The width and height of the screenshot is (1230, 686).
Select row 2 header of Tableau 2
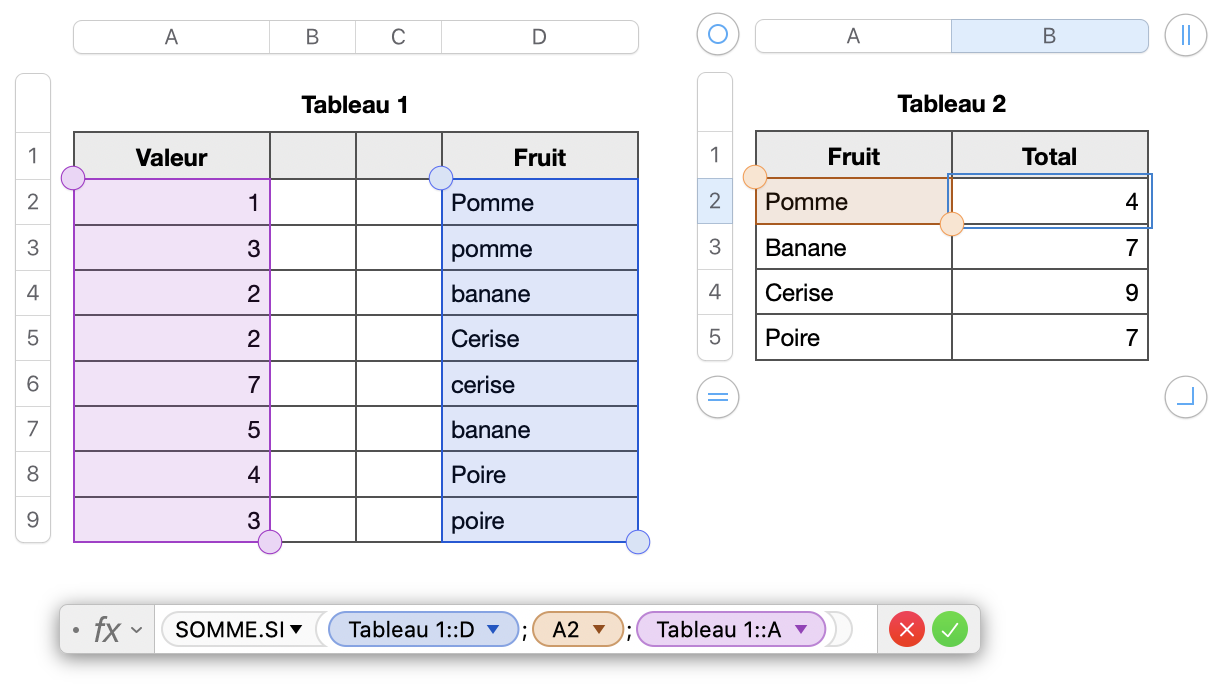[x=714, y=201]
